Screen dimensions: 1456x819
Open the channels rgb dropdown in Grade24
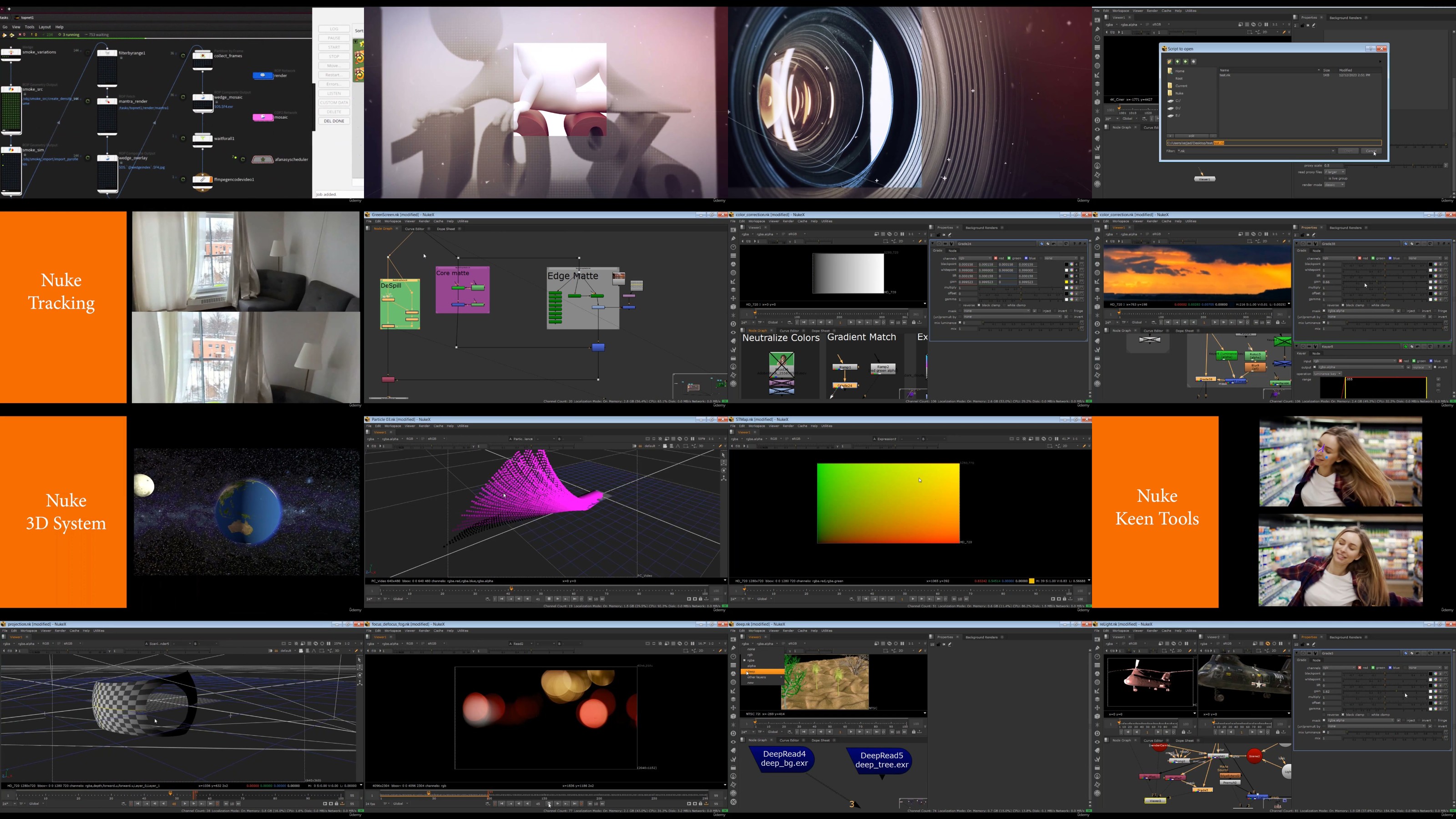point(975,258)
